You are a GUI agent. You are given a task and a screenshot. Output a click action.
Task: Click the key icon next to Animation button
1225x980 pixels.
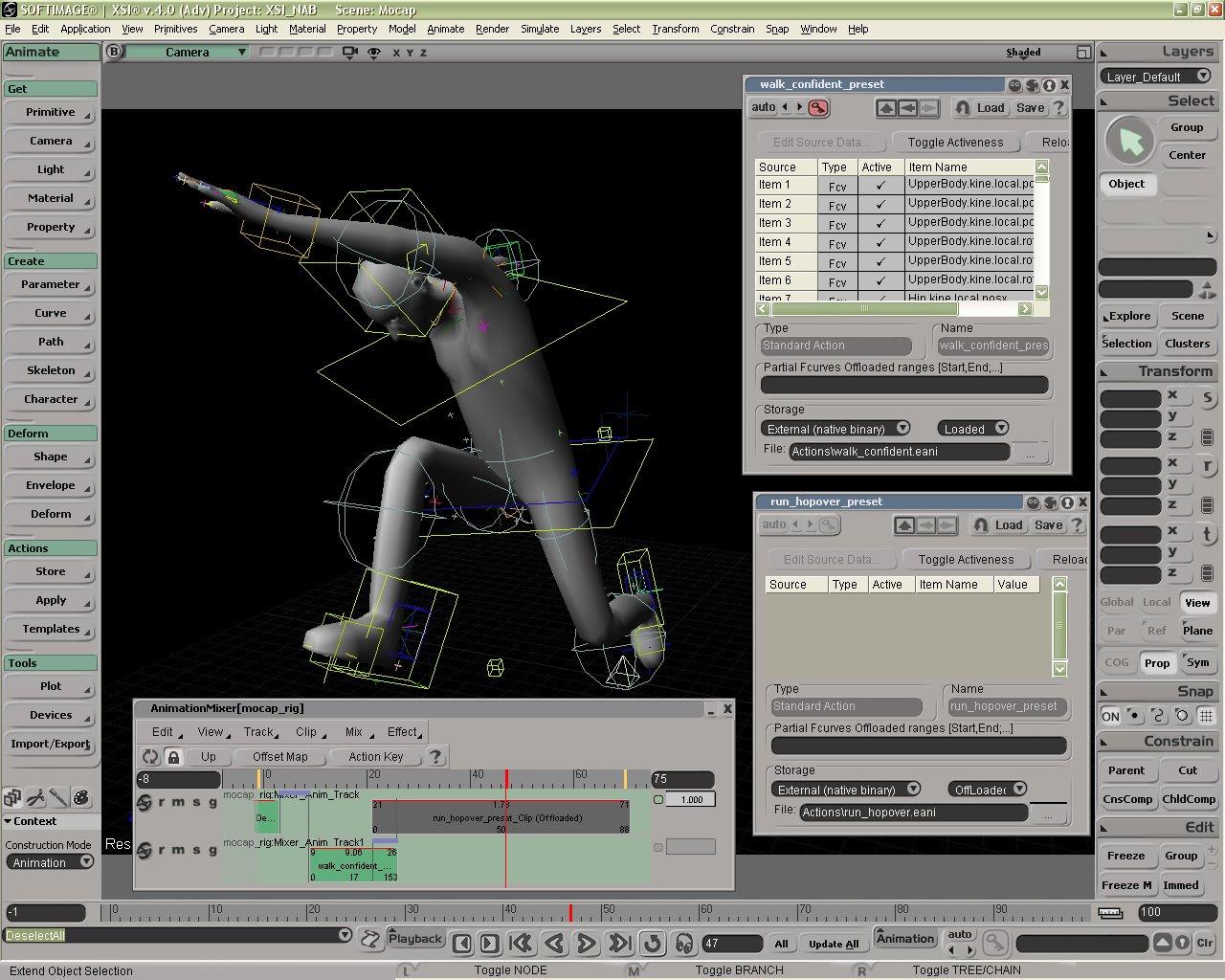994,943
